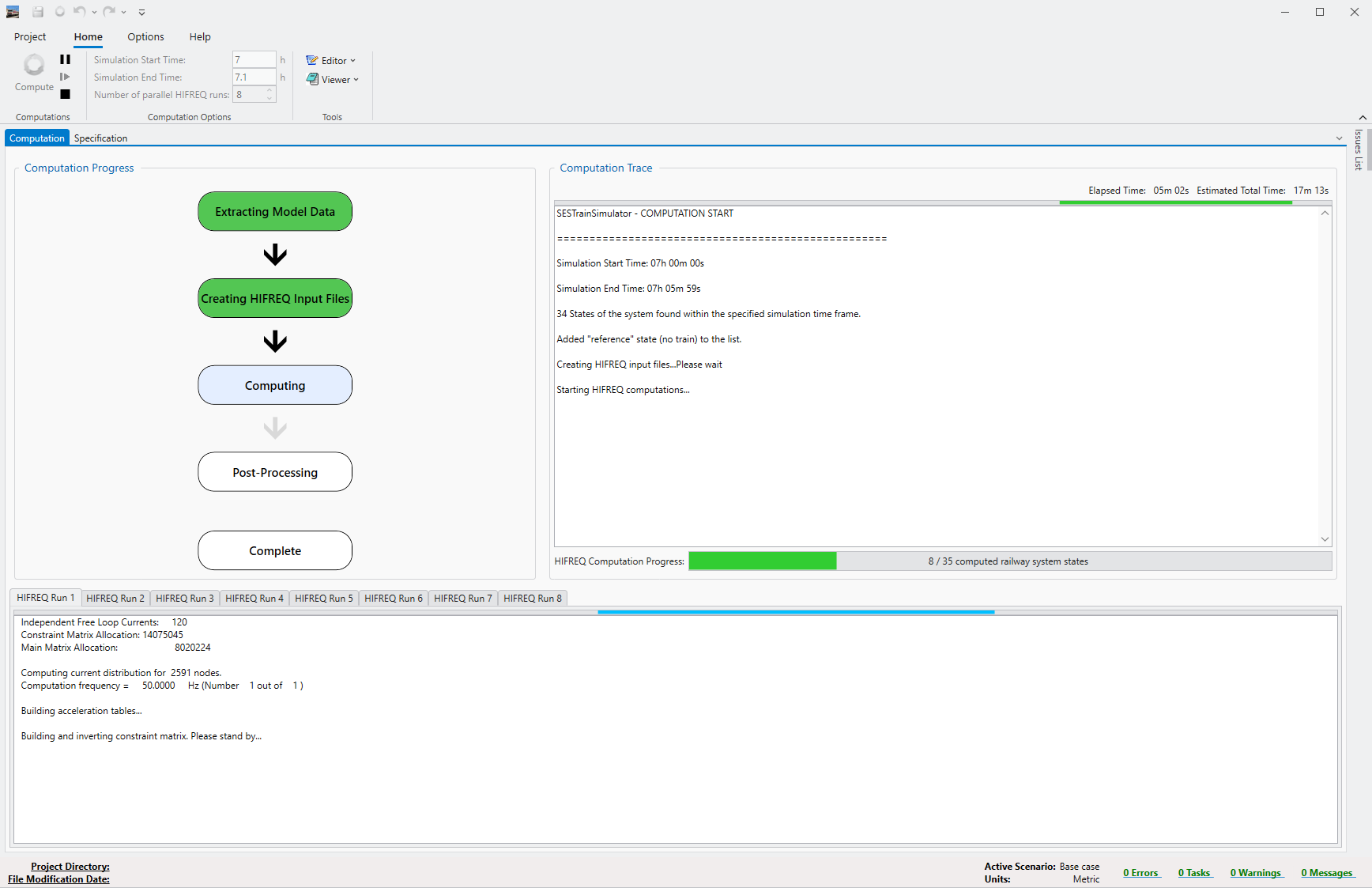The image size is (1372, 888).
Task: Click the HIFREQ Computation Progress bar
Action: (1009, 561)
